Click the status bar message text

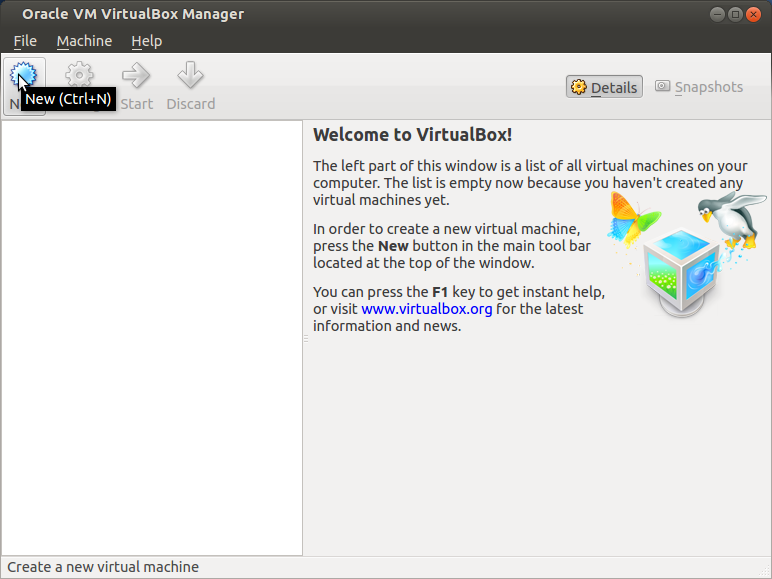tap(103, 567)
